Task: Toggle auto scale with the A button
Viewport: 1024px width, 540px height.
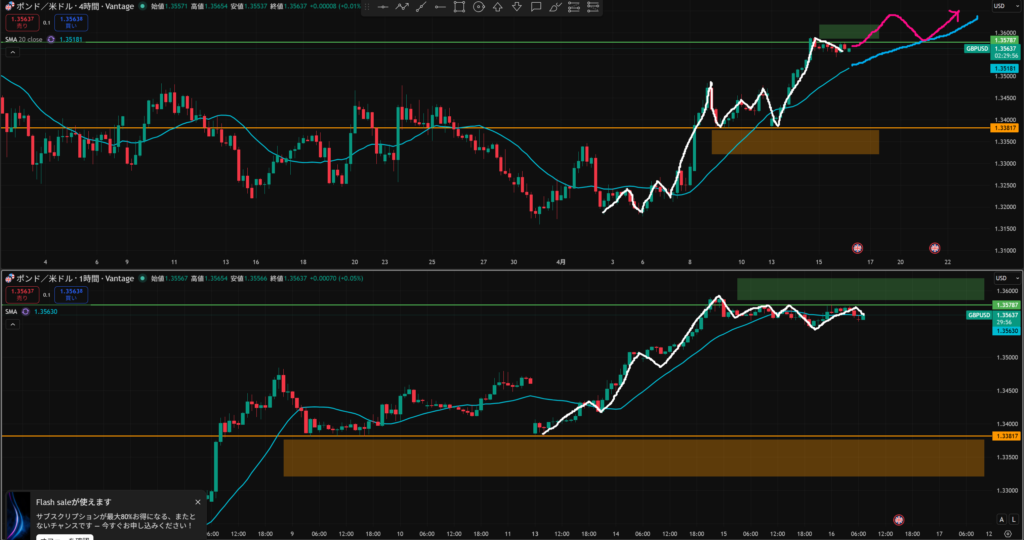Action: click(x=1001, y=519)
